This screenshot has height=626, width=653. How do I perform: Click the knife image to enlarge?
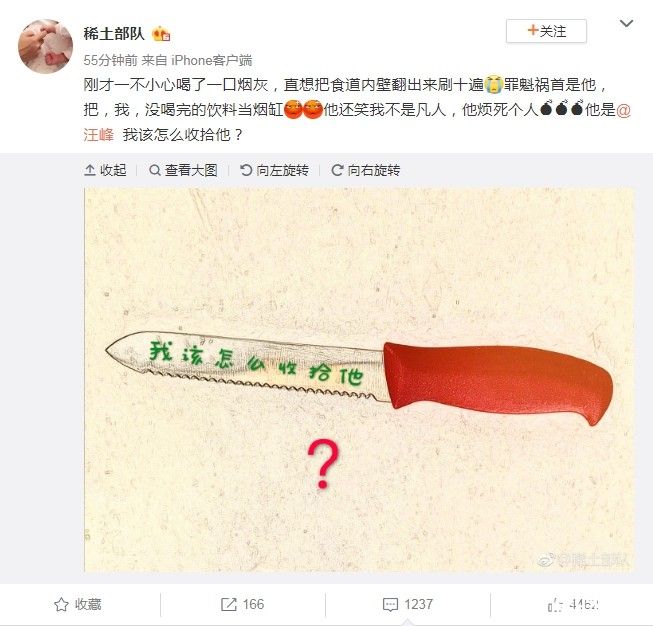(x=359, y=379)
